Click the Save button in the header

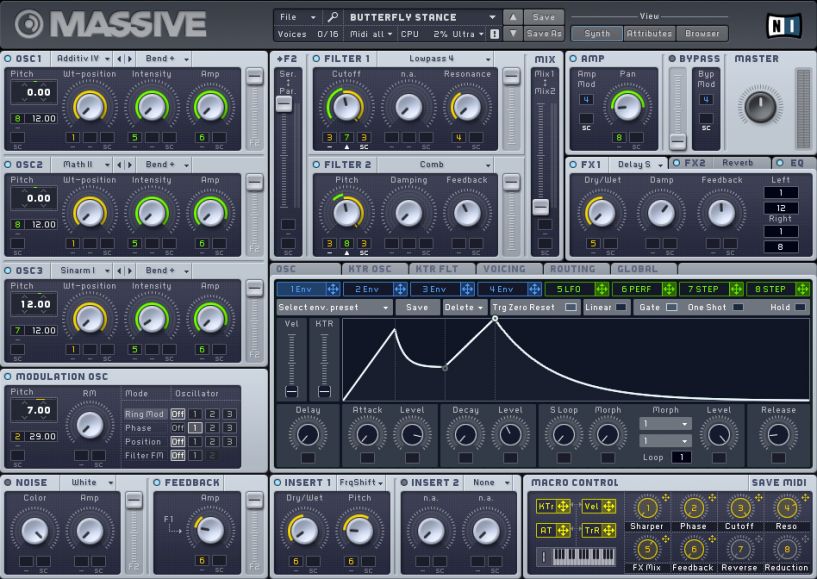[542, 17]
